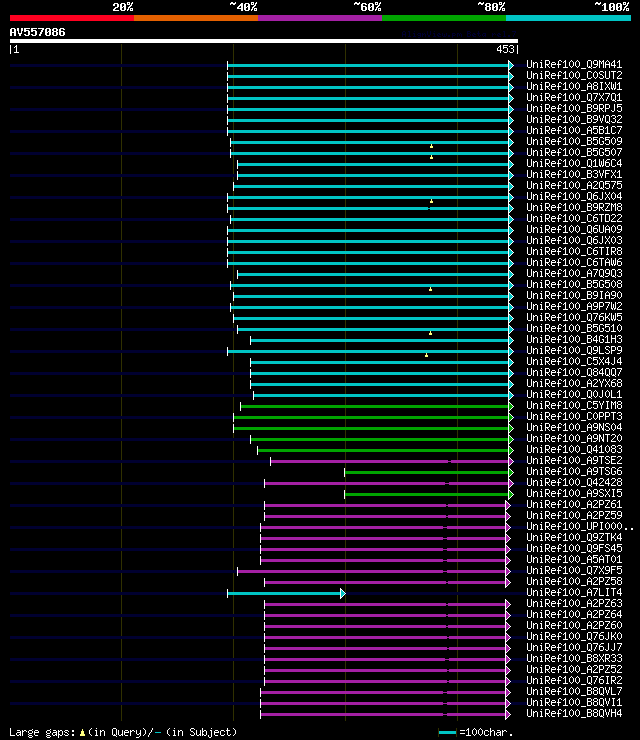
Task: Click the AV557086 query name
Action: point(37,32)
